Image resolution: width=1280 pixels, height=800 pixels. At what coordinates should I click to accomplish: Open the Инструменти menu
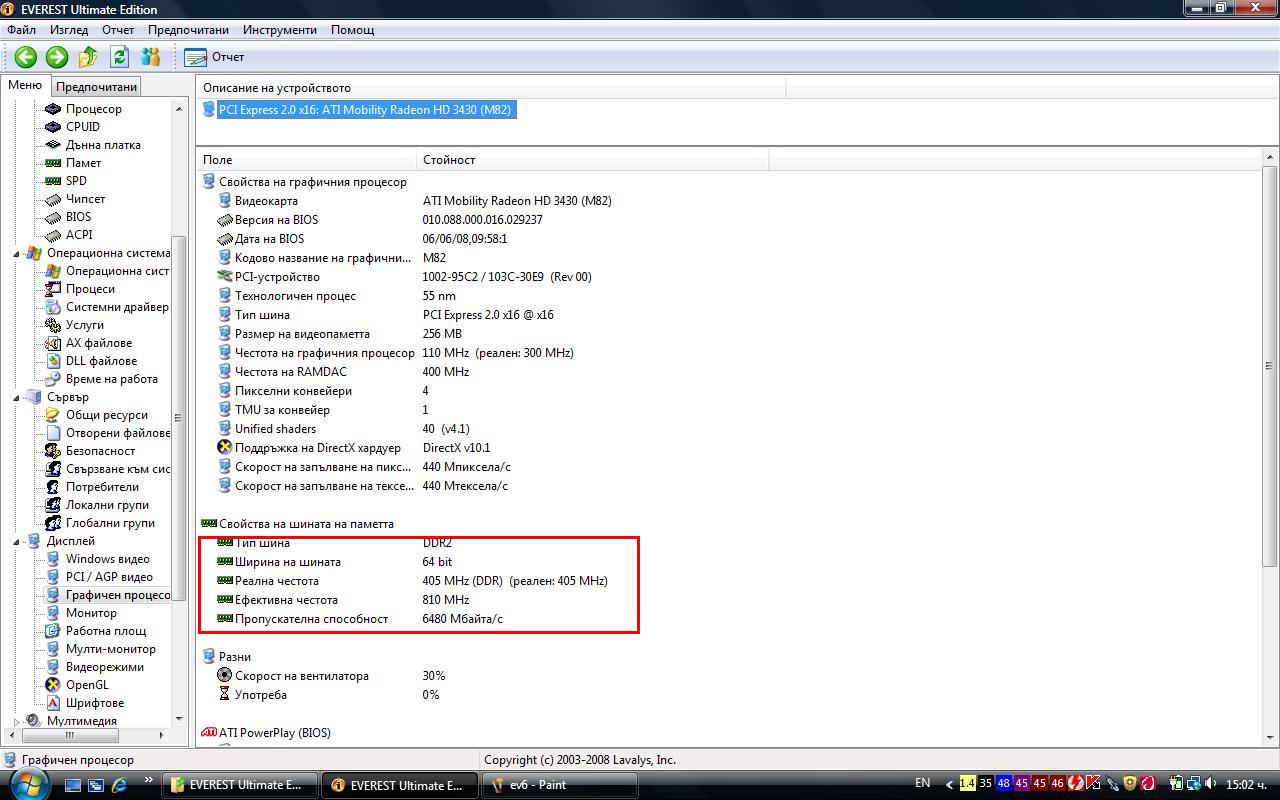[280, 29]
